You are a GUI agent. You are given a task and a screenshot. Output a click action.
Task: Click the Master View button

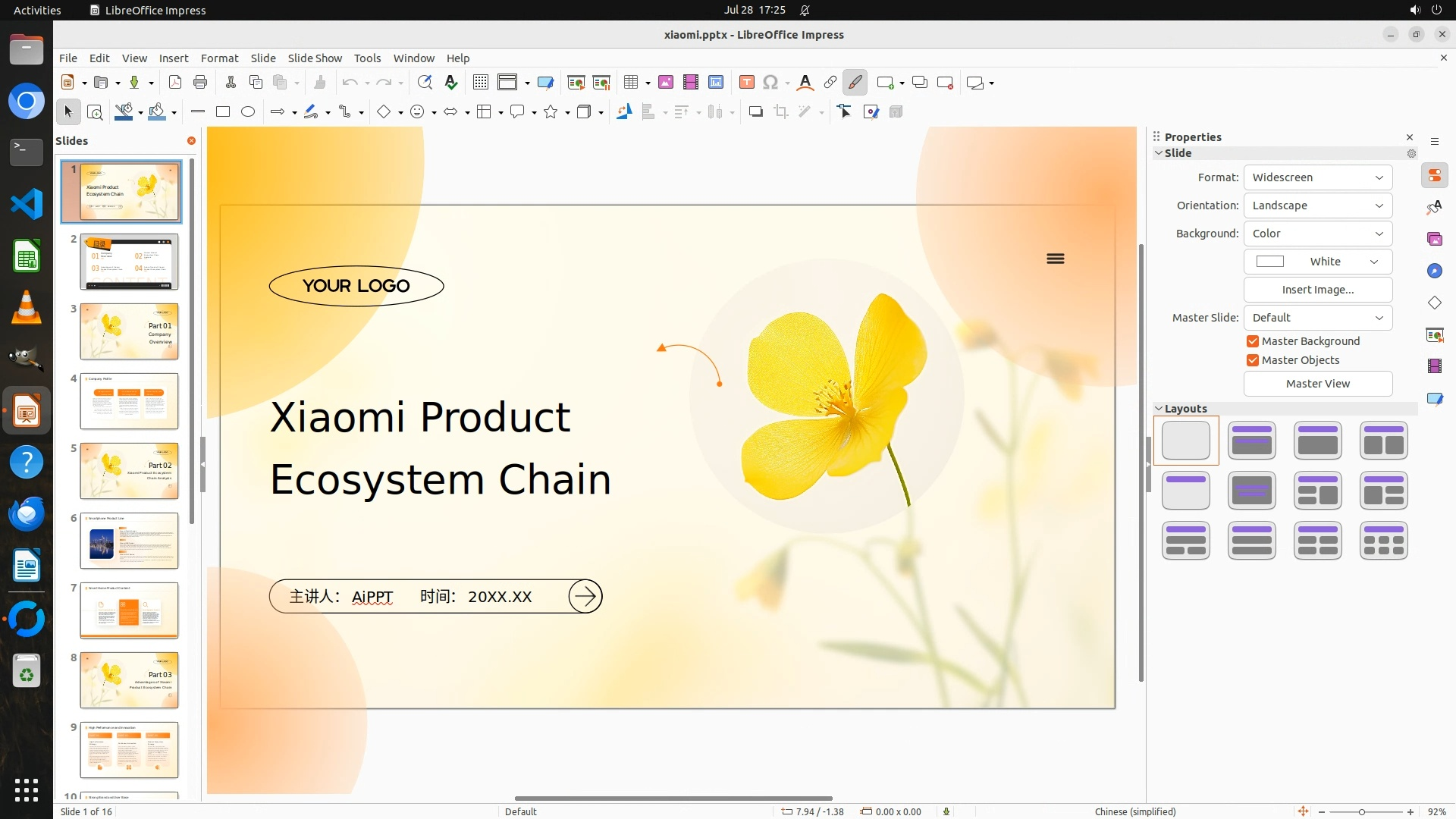pyautogui.click(x=1317, y=384)
